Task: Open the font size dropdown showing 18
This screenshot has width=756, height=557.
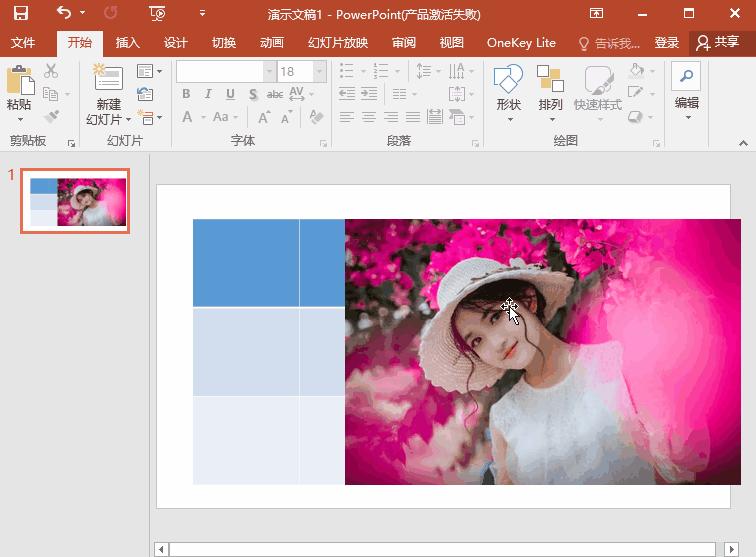Action: [x=319, y=72]
